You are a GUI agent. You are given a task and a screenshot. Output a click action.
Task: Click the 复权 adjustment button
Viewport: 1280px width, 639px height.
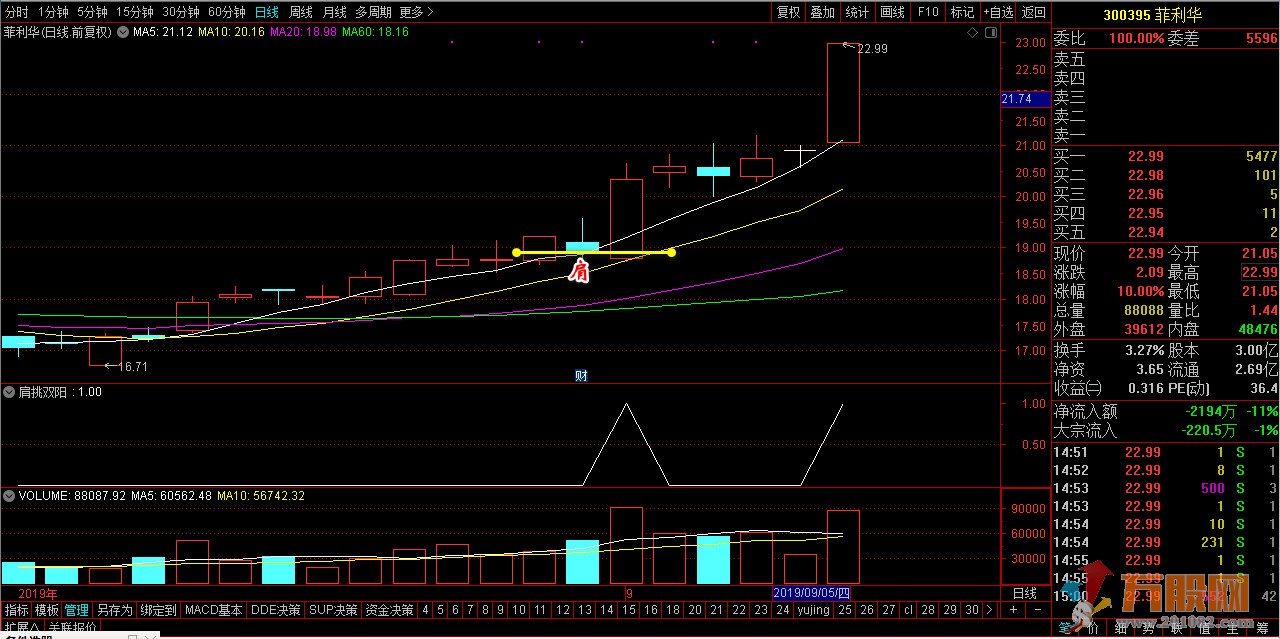pyautogui.click(x=789, y=12)
